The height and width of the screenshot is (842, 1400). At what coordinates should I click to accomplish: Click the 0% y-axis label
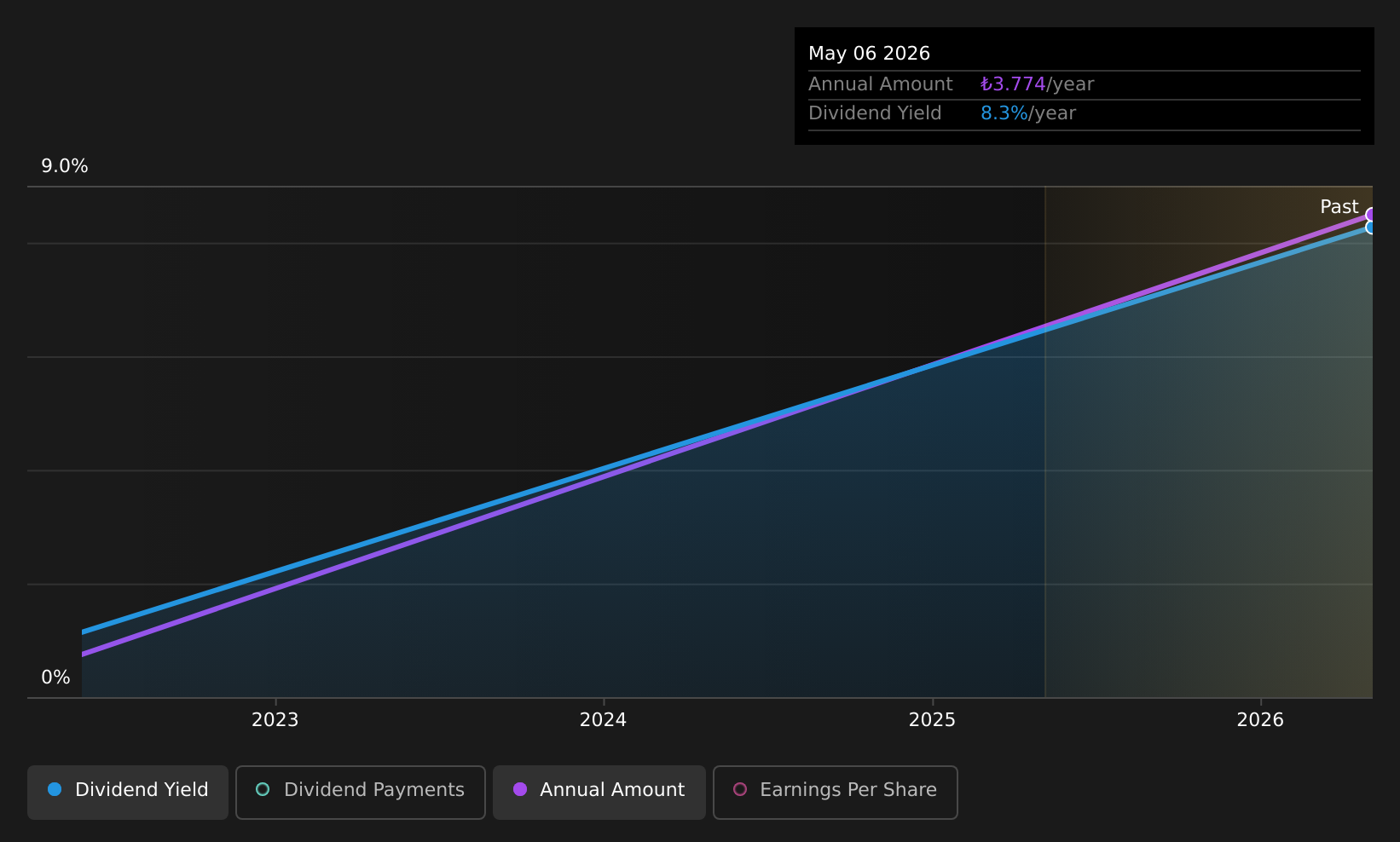click(56, 678)
